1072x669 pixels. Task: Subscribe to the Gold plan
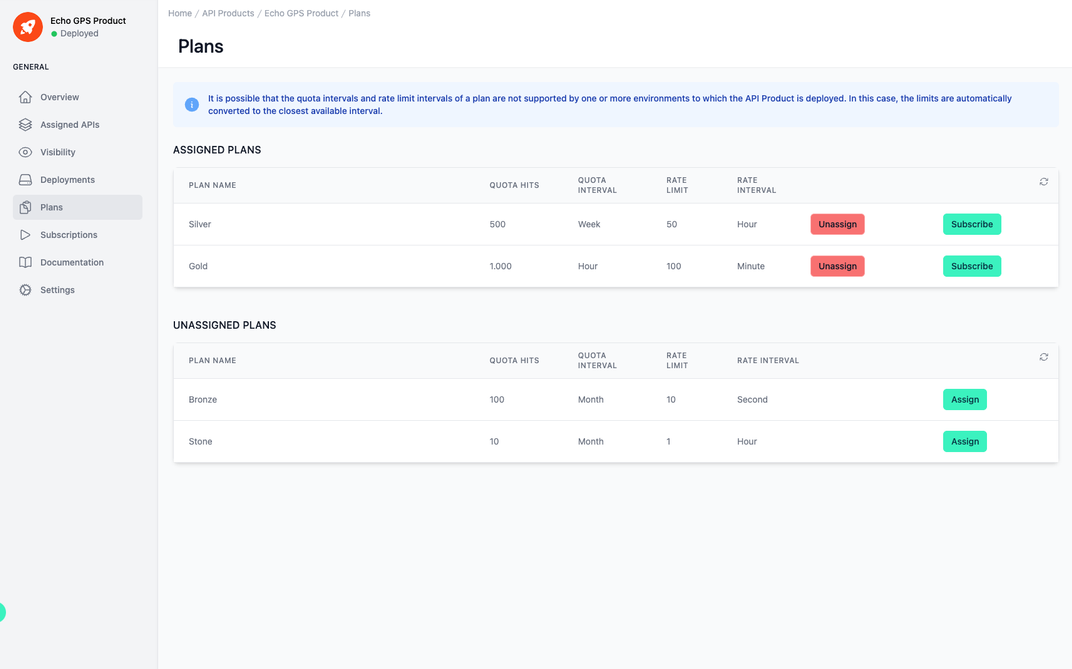[971, 266]
